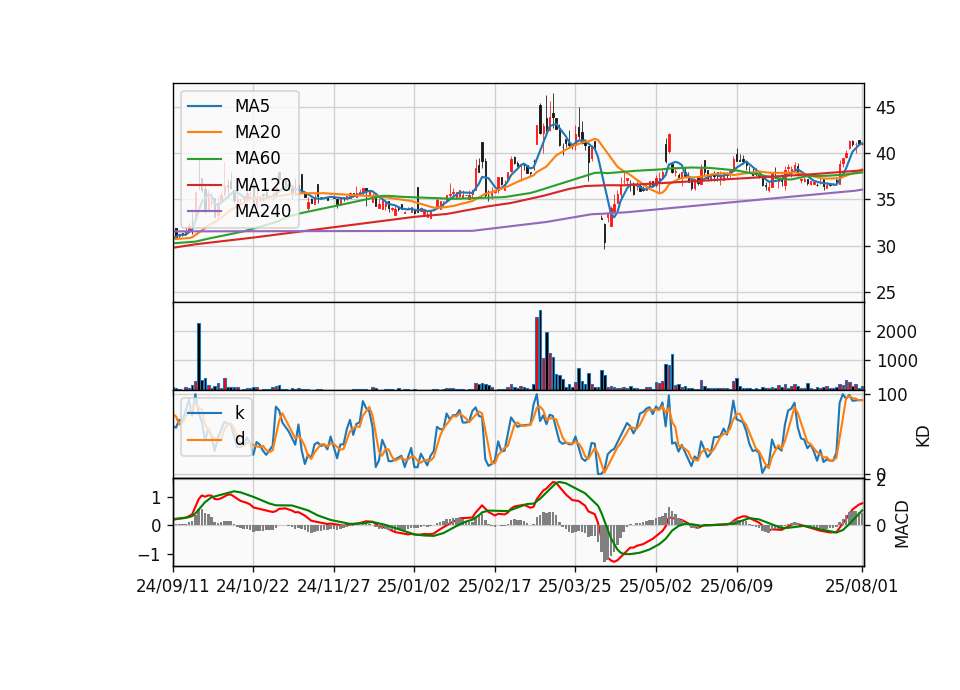The image size is (960, 690).
Task: Click the 25/08/01 date label
Action: tap(861, 586)
